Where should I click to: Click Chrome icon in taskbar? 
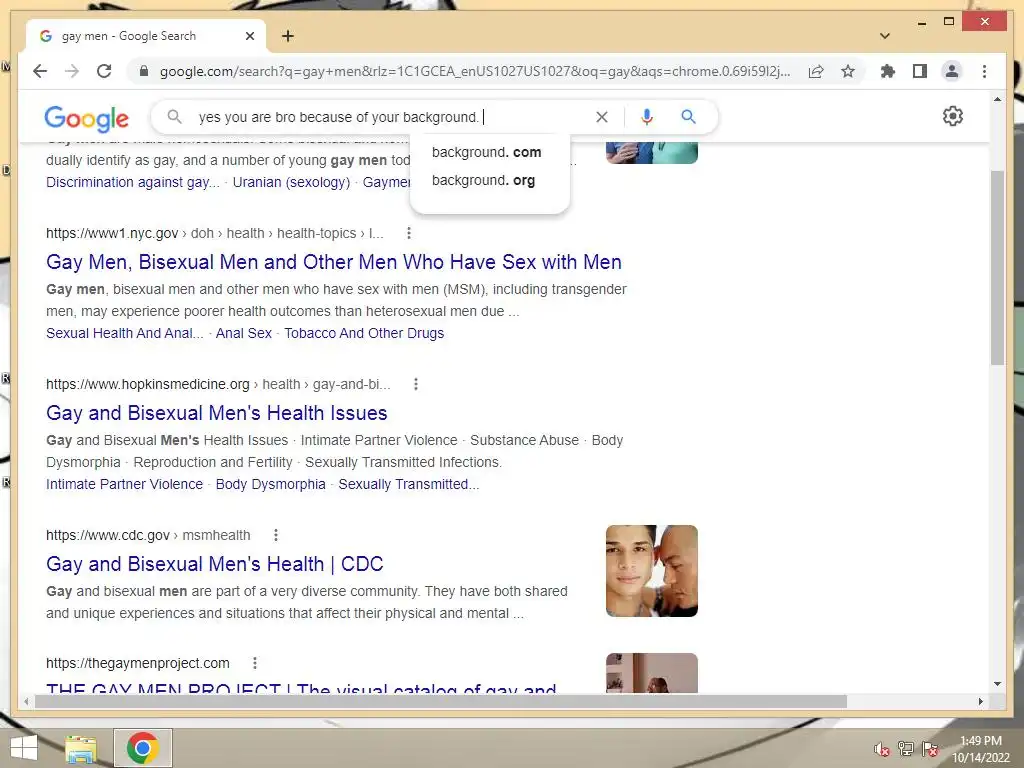(x=143, y=748)
